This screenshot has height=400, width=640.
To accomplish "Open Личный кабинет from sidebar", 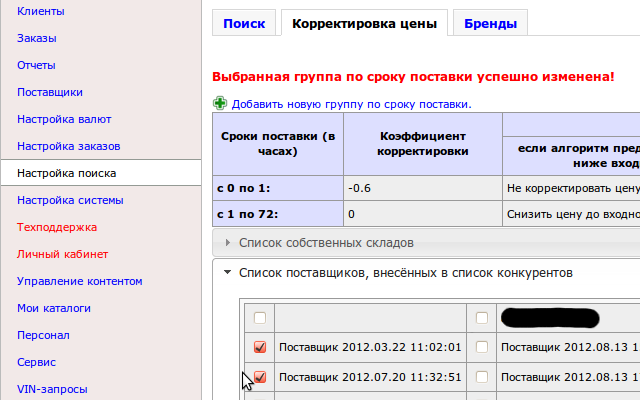I will (62, 254).
